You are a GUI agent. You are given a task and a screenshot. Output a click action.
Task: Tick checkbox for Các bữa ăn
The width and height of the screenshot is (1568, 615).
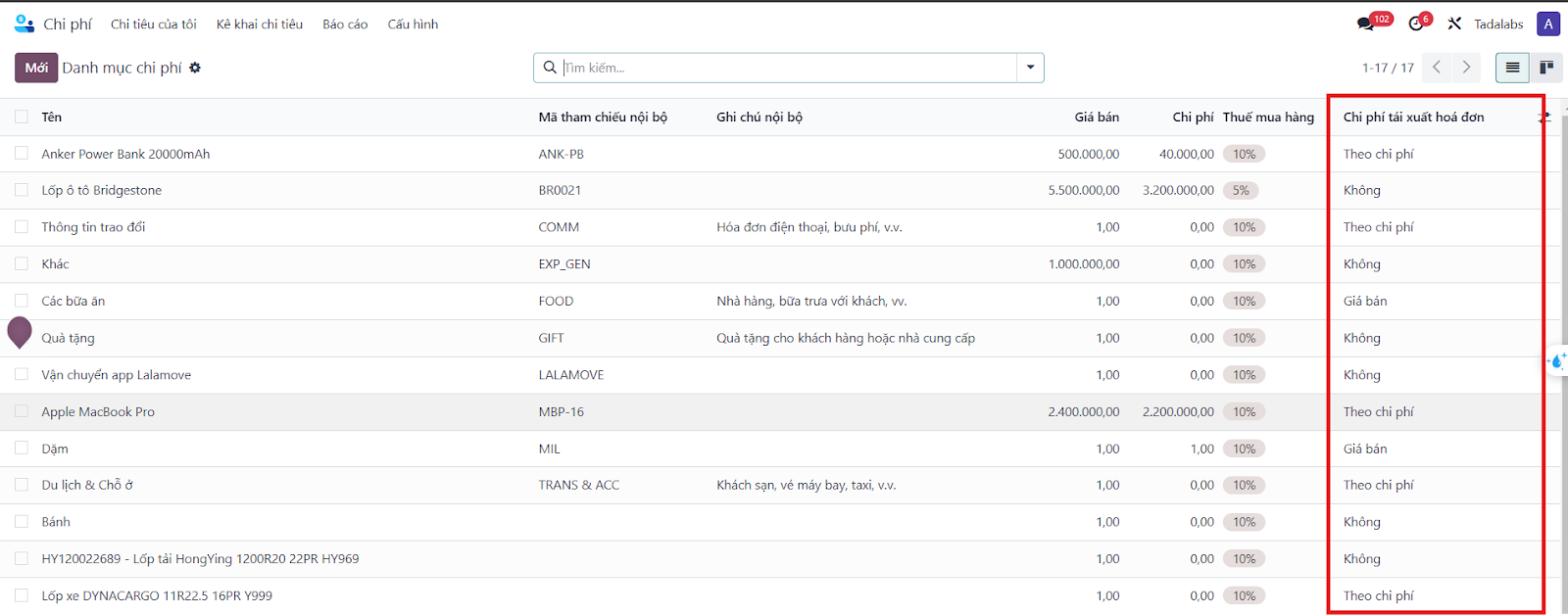22,301
